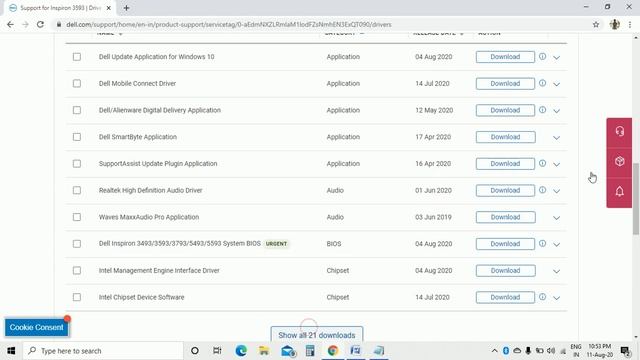Check Realtek High Definition Audio Driver box

coord(77,190)
